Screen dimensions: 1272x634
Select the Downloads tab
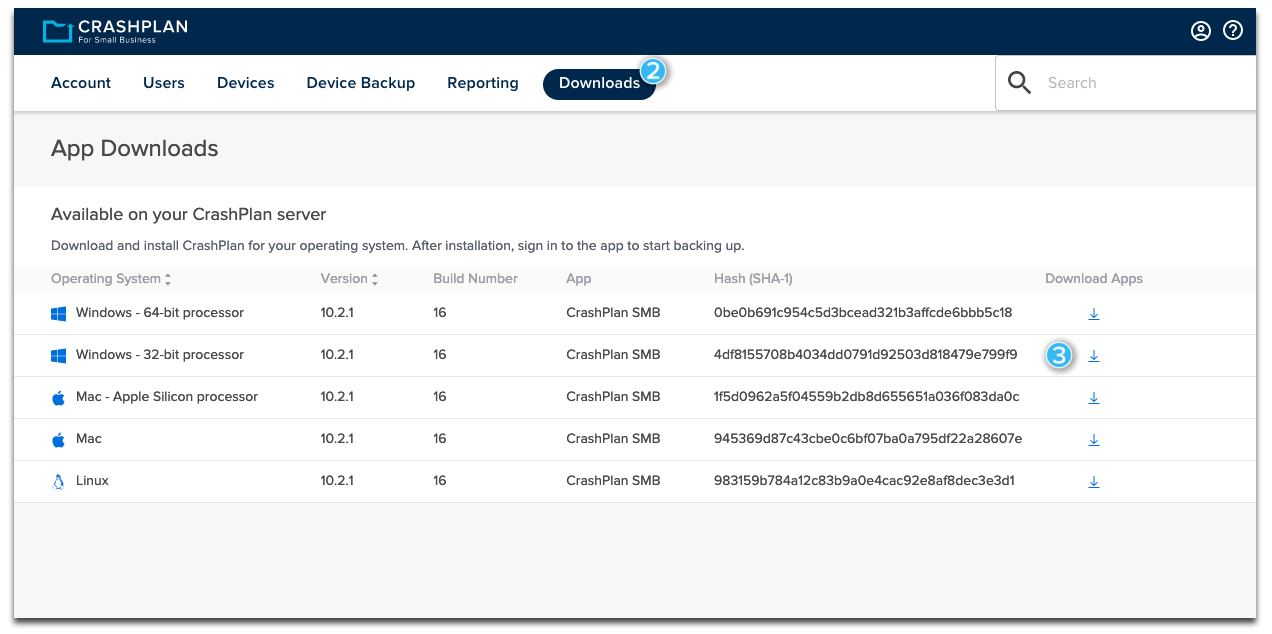(x=599, y=84)
